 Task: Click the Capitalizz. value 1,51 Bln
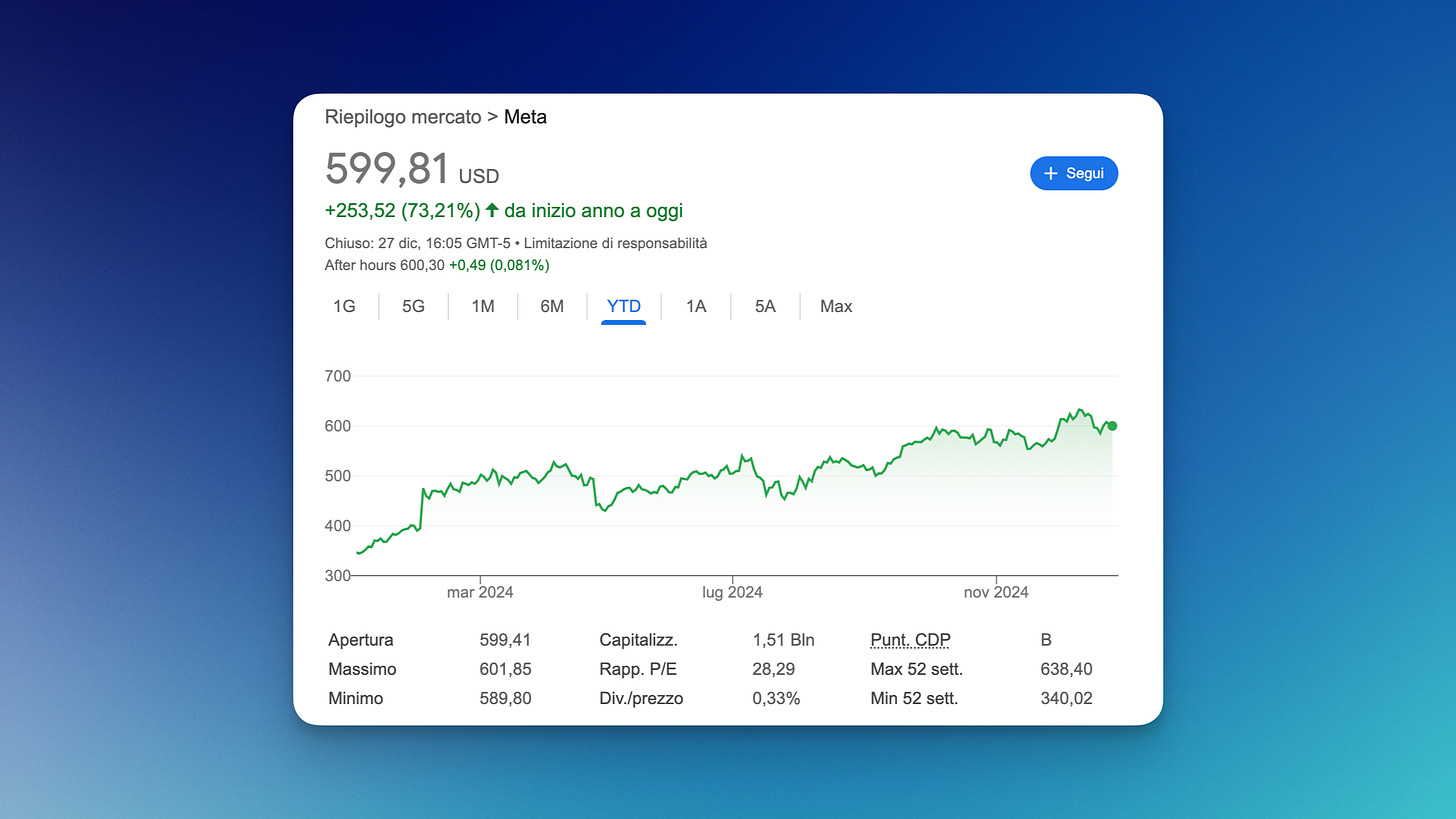[783, 640]
